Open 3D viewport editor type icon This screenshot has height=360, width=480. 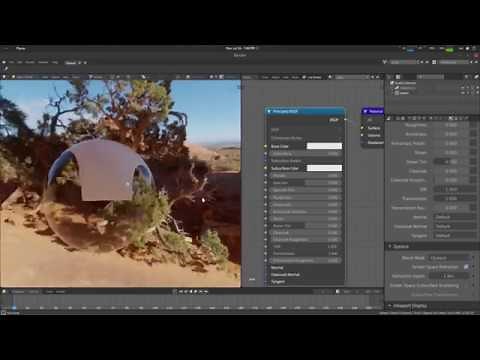click(4, 77)
